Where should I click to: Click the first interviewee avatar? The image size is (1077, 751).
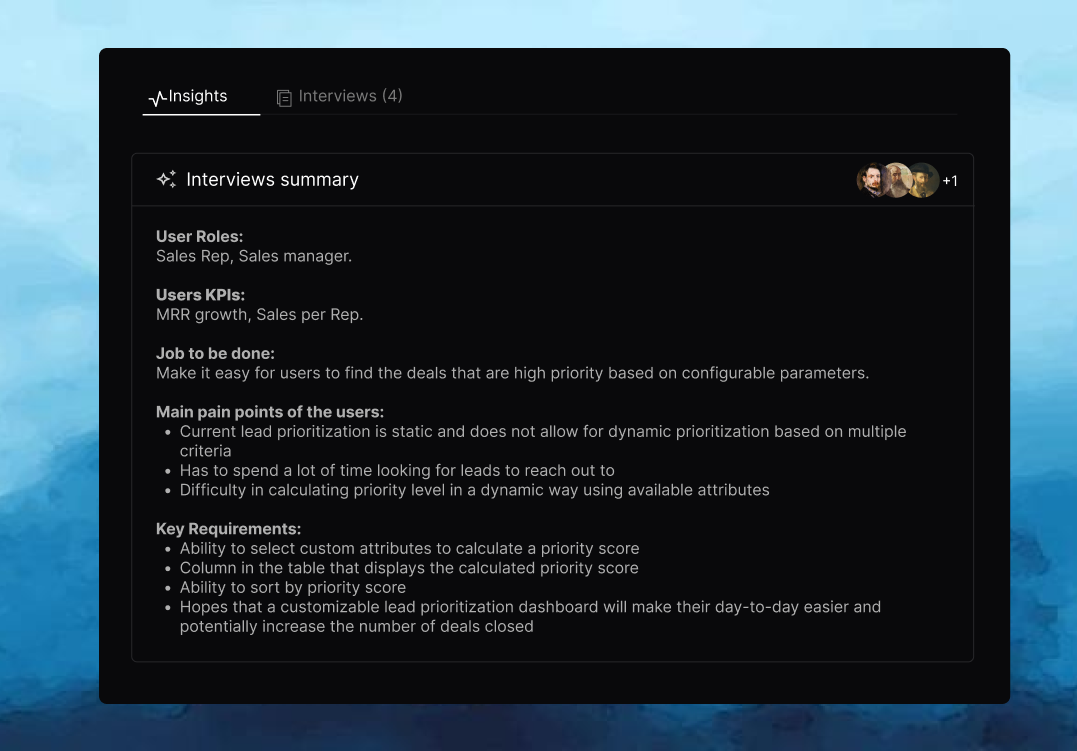(871, 180)
